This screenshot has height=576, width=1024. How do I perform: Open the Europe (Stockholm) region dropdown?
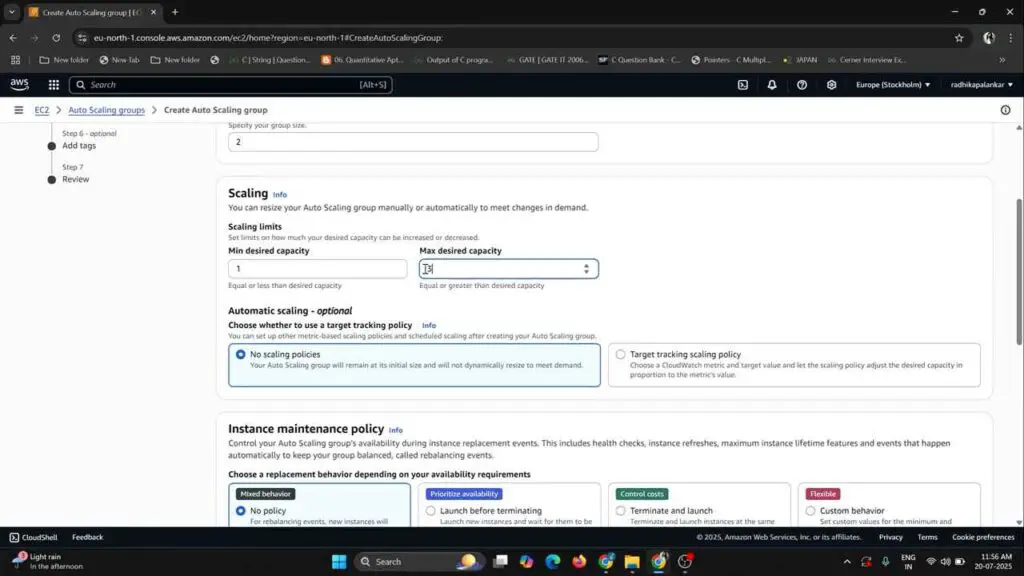(893, 84)
